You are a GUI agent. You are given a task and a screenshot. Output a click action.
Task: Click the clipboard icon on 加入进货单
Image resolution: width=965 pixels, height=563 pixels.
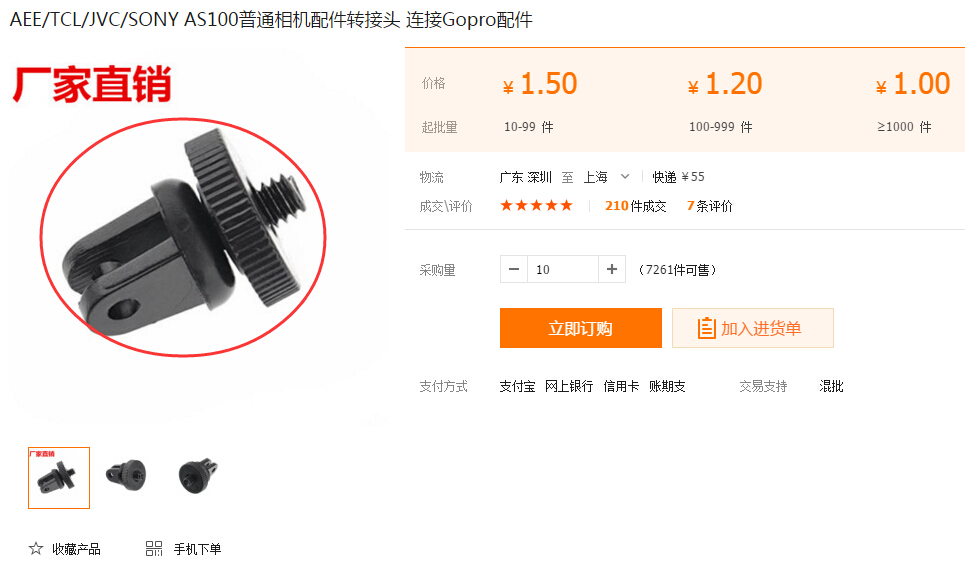point(706,328)
